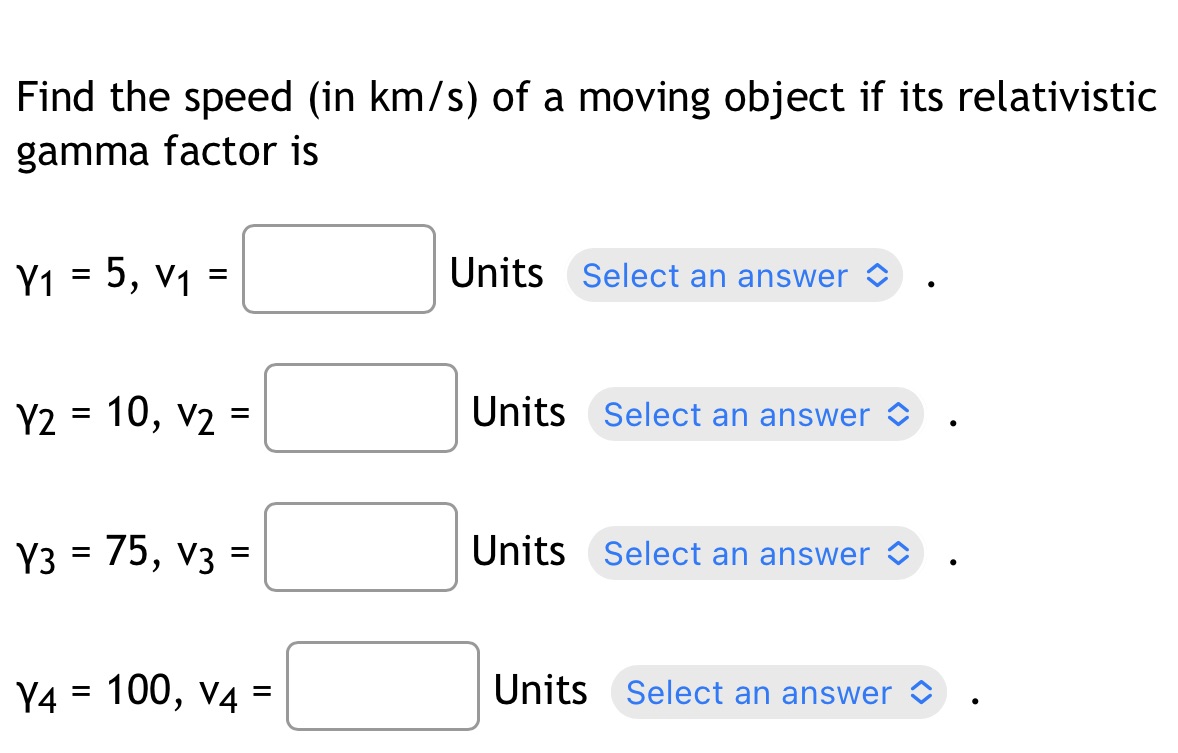Screen dimensions: 1178x753
Task: Click inside the v4 answer input box
Action: click(x=382, y=687)
